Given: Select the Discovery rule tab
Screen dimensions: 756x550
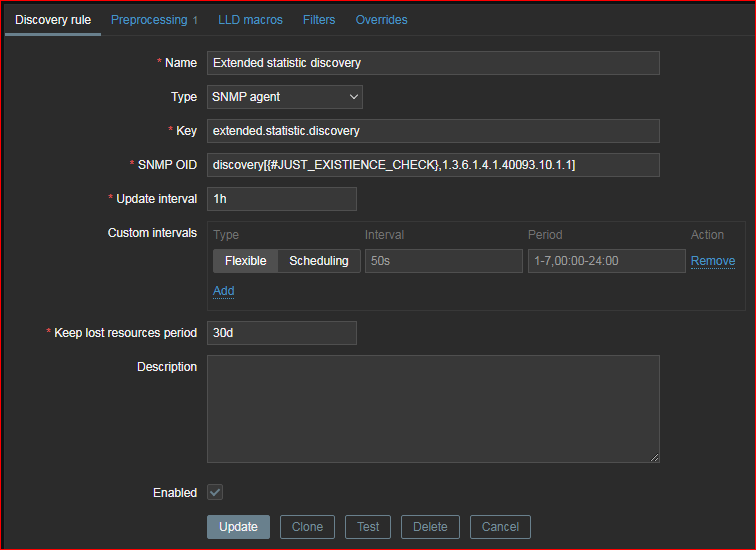Looking at the screenshot, I should tap(52, 20).
